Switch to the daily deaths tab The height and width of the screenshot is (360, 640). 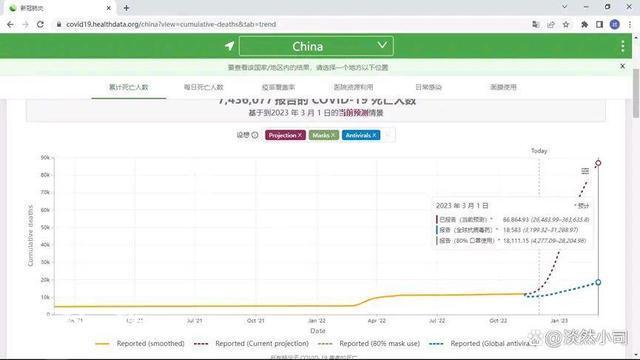pyautogui.click(x=204, y=87)
